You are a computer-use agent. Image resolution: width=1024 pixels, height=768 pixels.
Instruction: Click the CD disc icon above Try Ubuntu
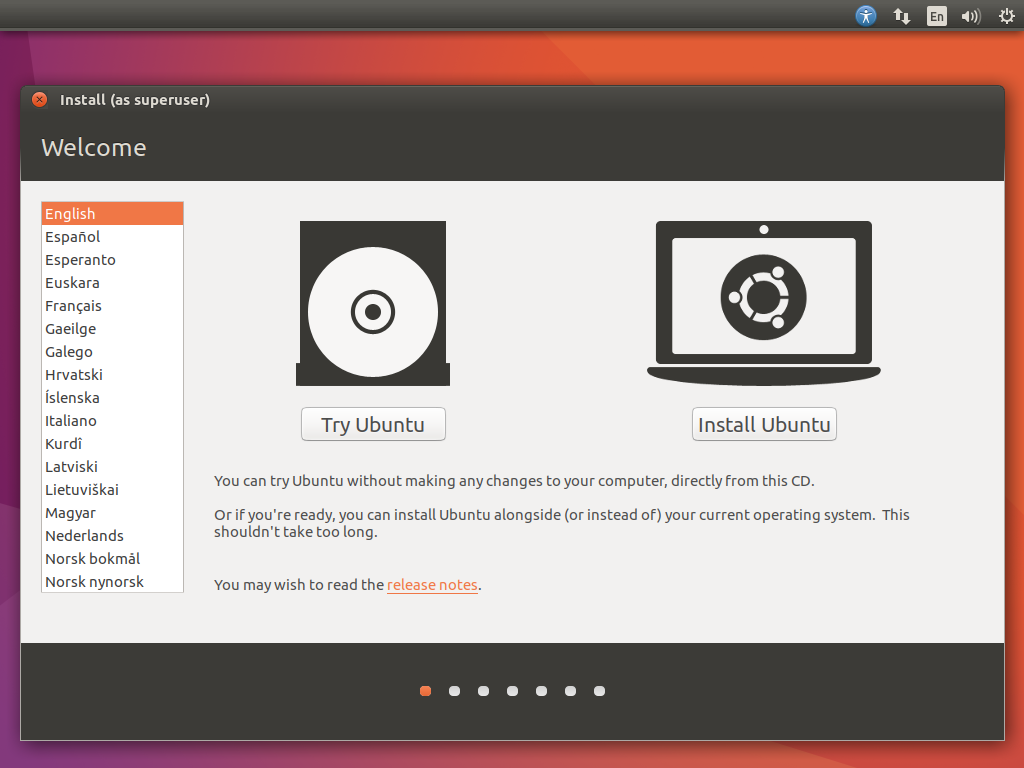pyautogui.click(x=373, y=304)
